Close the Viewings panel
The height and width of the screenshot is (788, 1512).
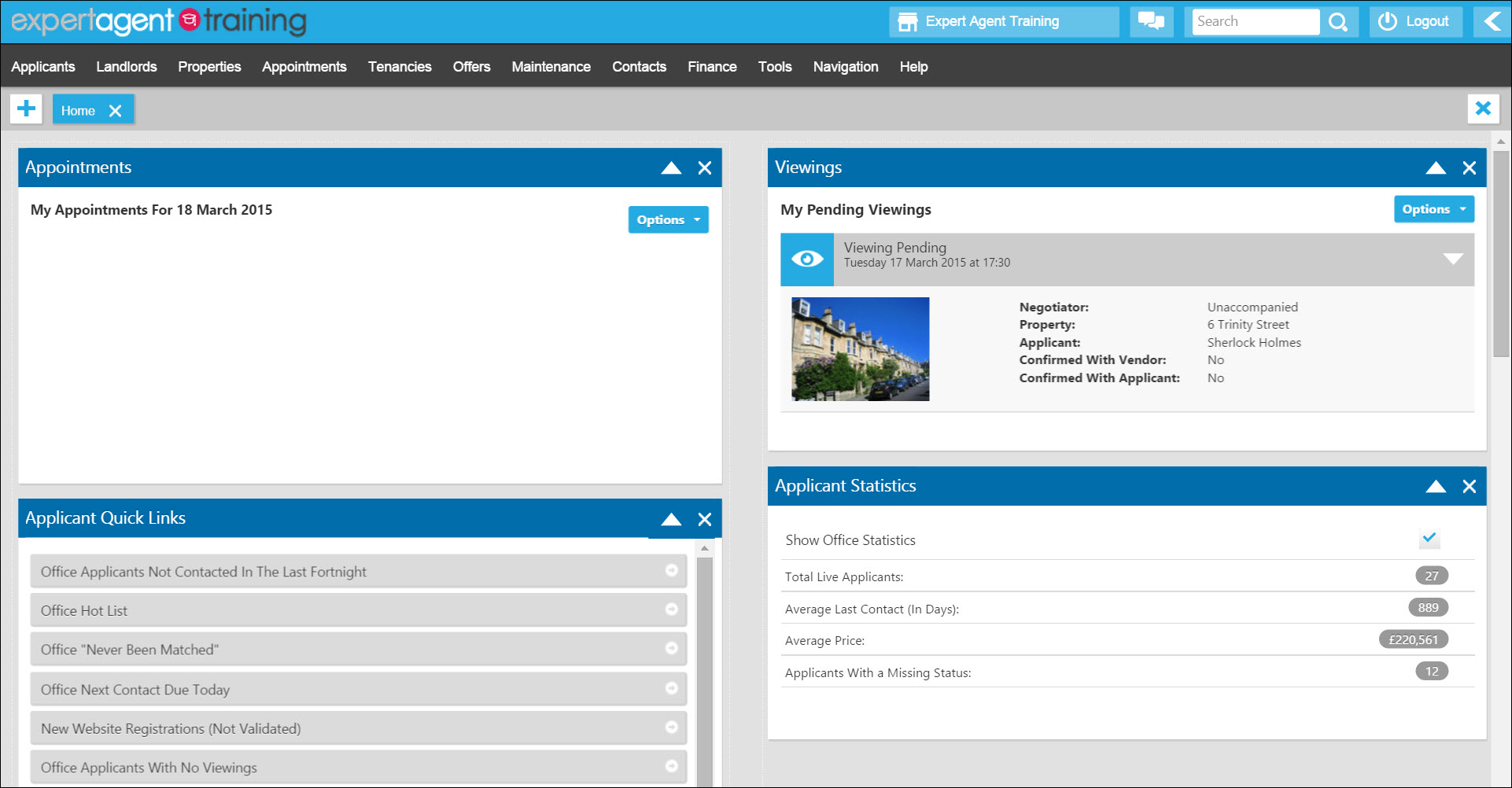(x=1470, y=168)
